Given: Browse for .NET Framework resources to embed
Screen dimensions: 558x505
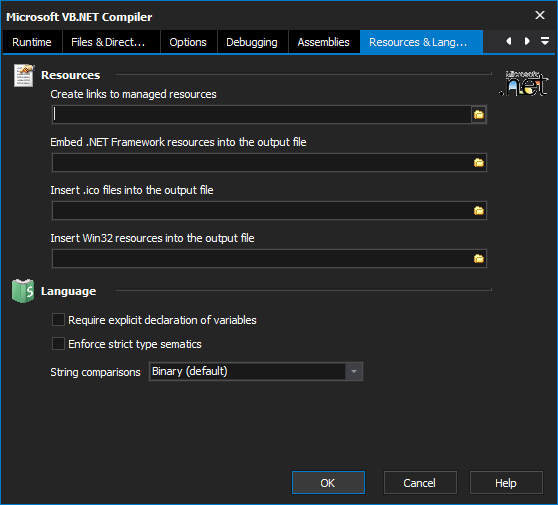Looking at the screenshot, I should (x=479, y=163).
